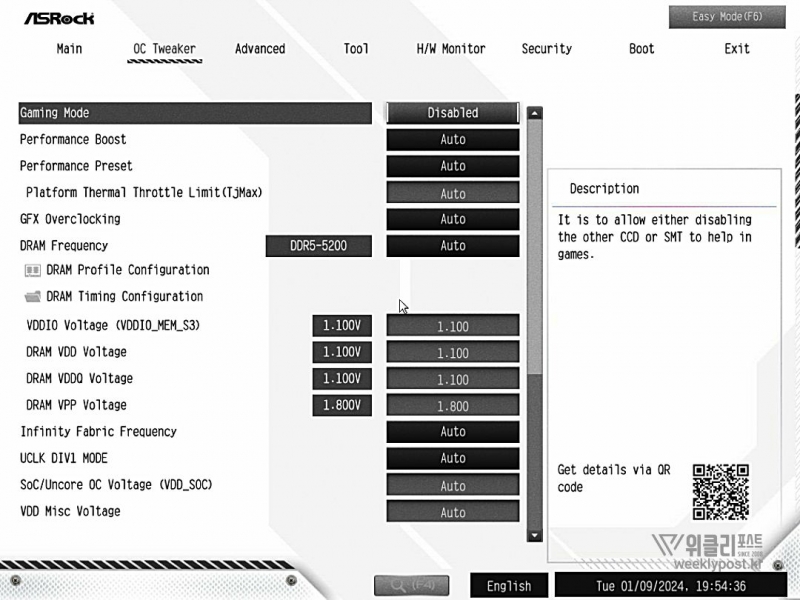800x600 pixels.
Task: Toggle Gaming Mode Disabled value
Action: (452, 113)
